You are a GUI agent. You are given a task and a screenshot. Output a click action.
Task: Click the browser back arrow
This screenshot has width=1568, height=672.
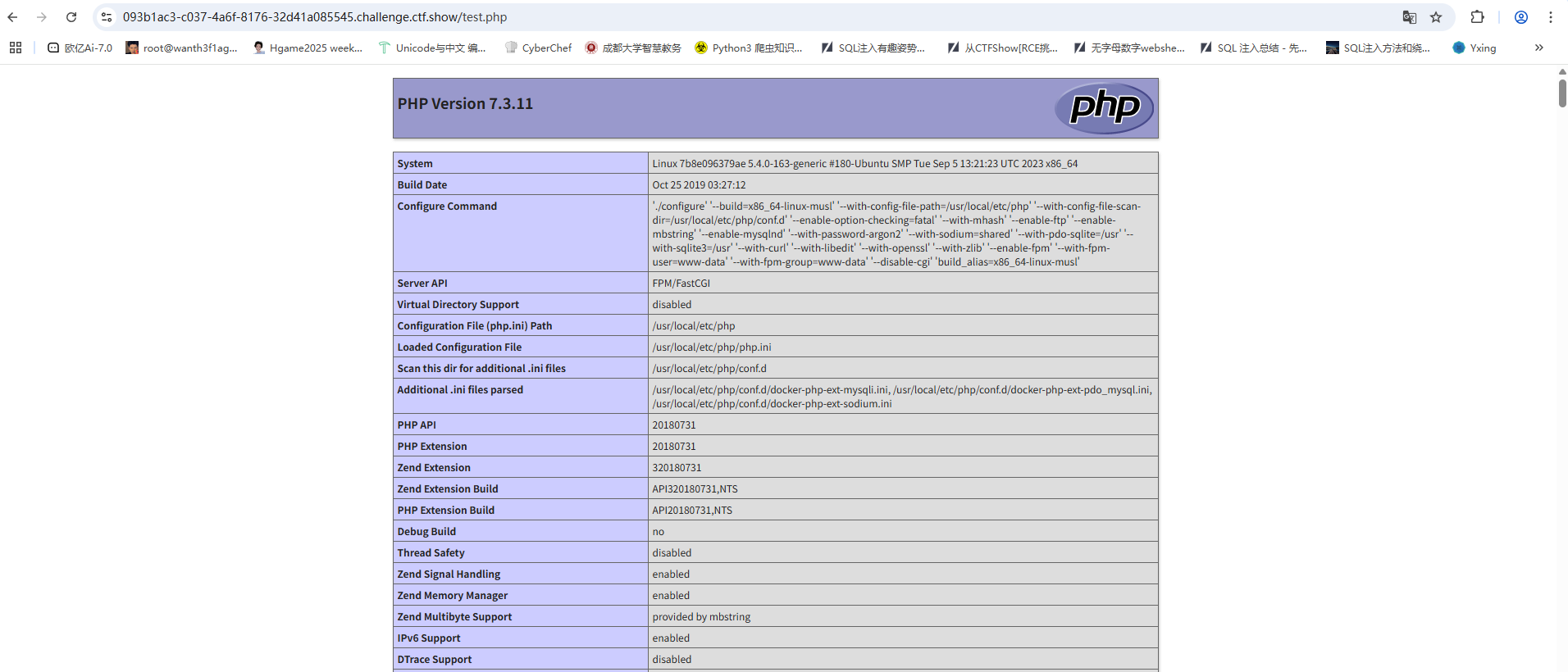(12, 17)
